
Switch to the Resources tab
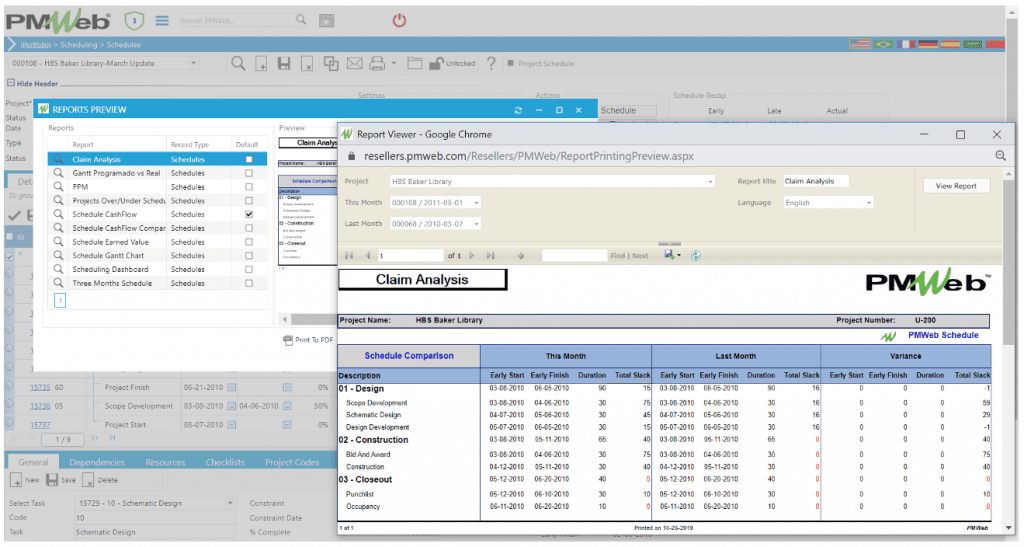165,462
